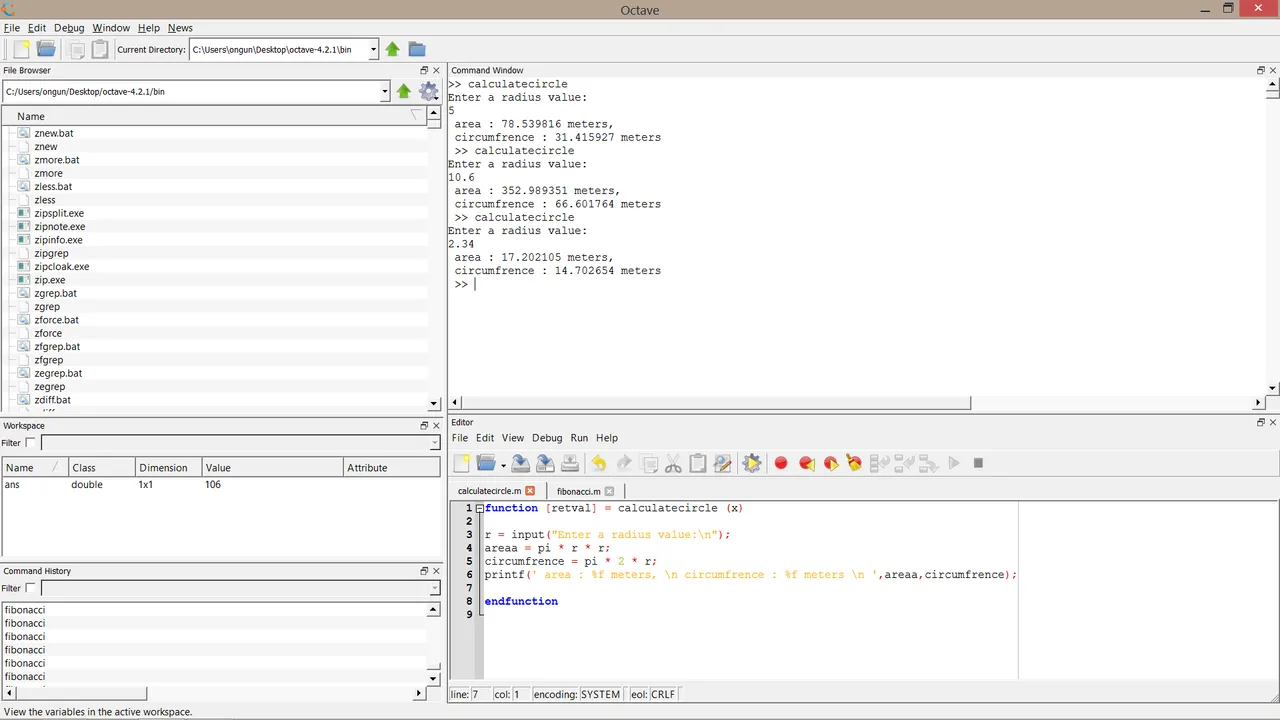The image size is (1280, 720).
Task: Open Find and Replace in Editor
Action: pyautogui.click(x=722, y=463)
